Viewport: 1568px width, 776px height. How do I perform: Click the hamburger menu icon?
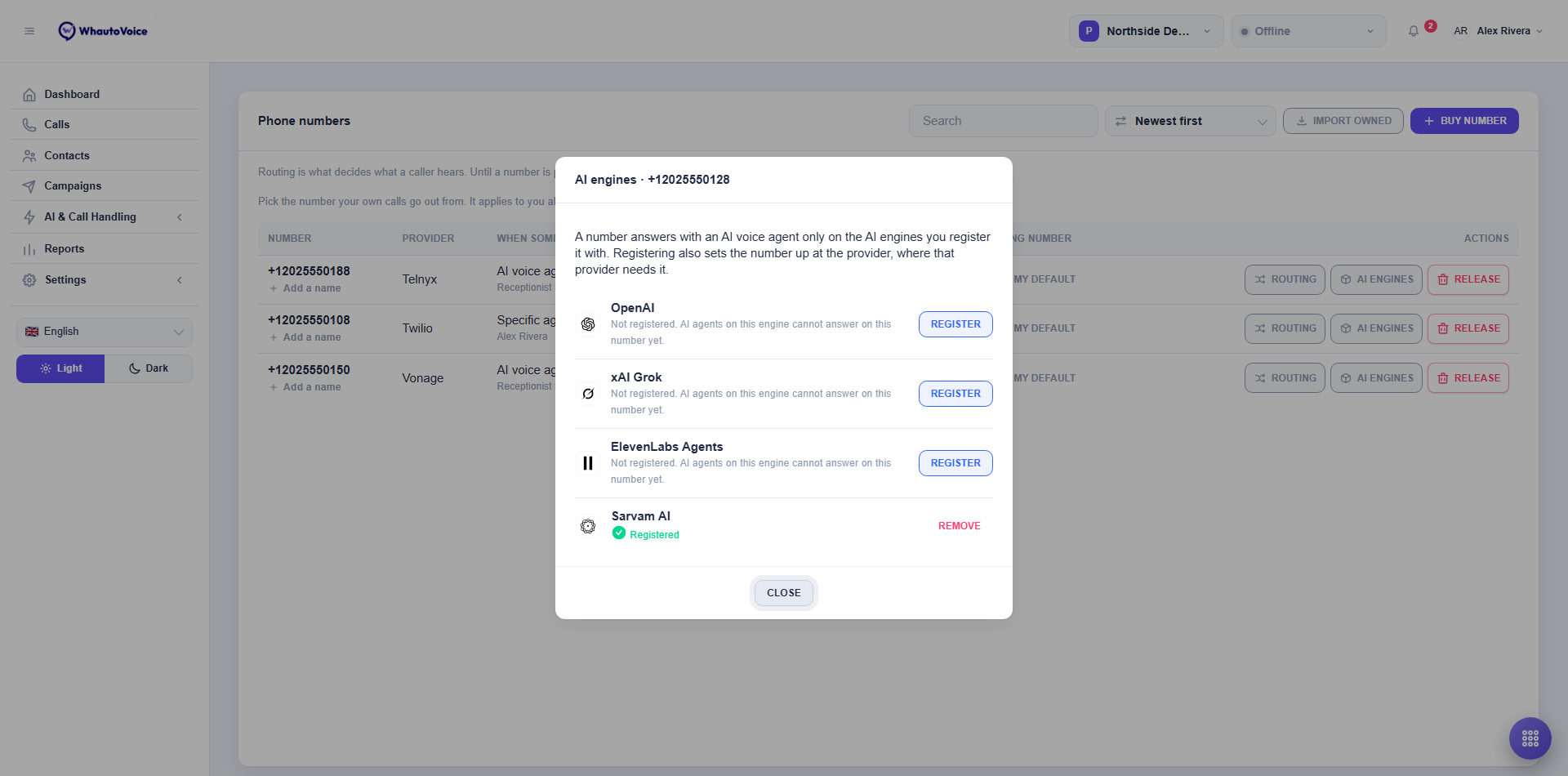coord(29,31)
